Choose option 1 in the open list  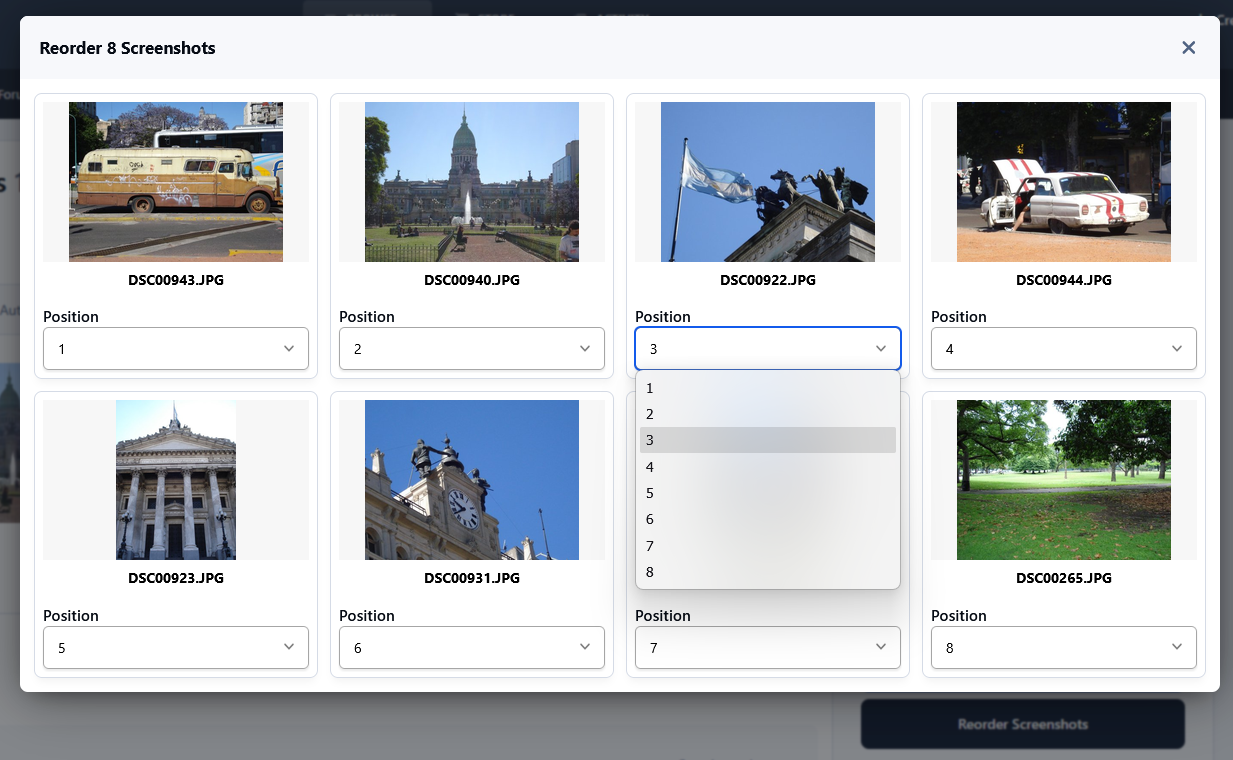point(768,388)
